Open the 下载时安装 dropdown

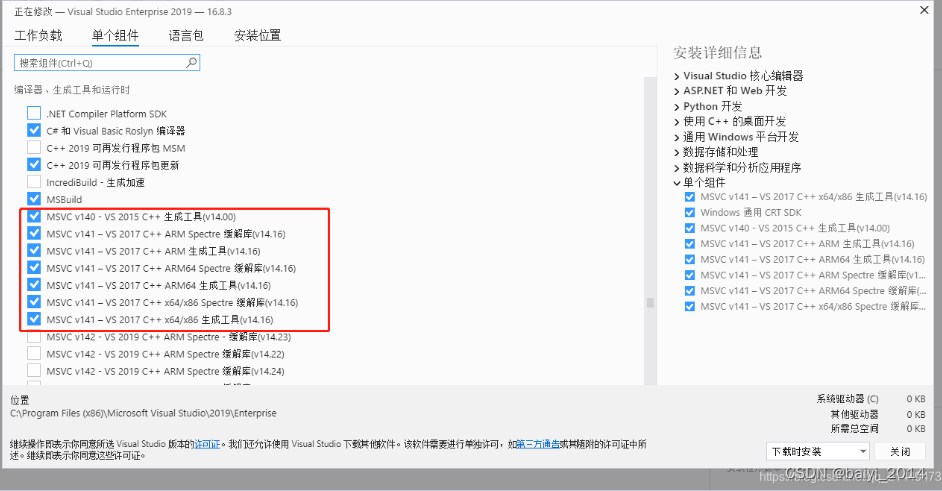point(818,451)
